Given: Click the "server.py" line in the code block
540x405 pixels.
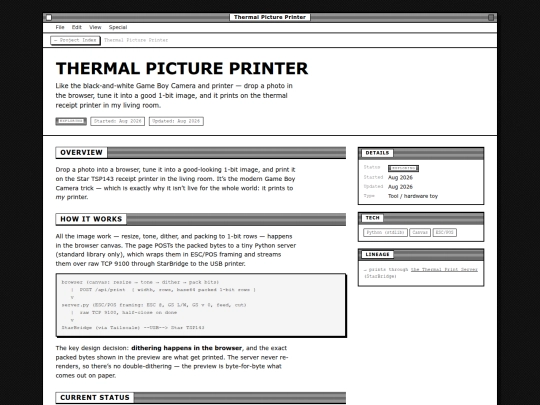Looking at the screenshot, I should [154, 305].
